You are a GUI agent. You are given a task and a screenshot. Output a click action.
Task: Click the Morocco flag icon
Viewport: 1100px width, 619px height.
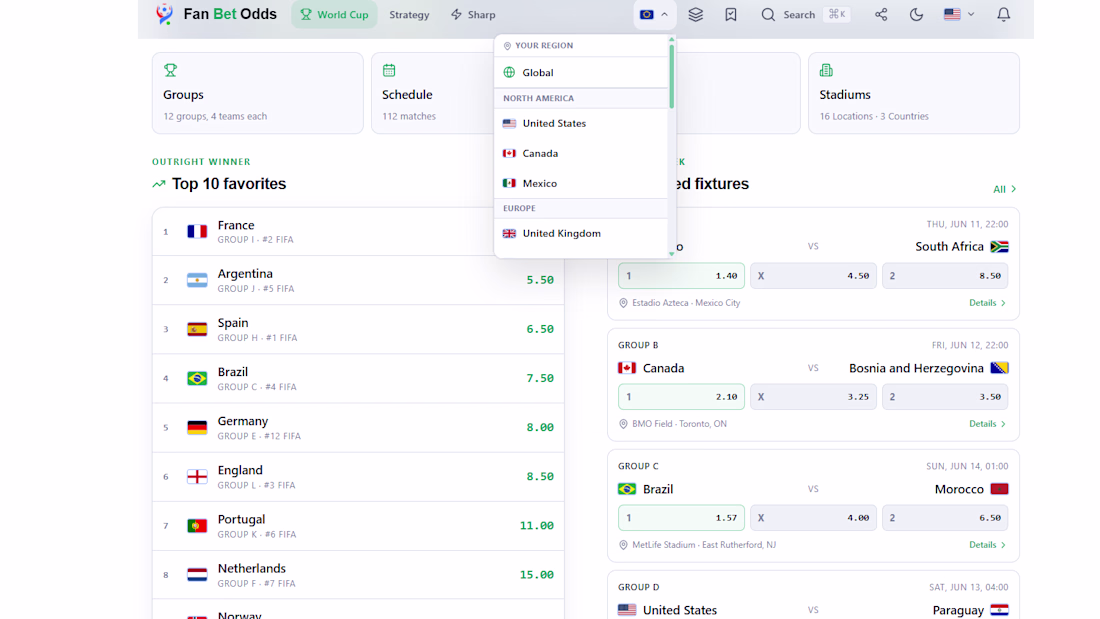[999, 489]
